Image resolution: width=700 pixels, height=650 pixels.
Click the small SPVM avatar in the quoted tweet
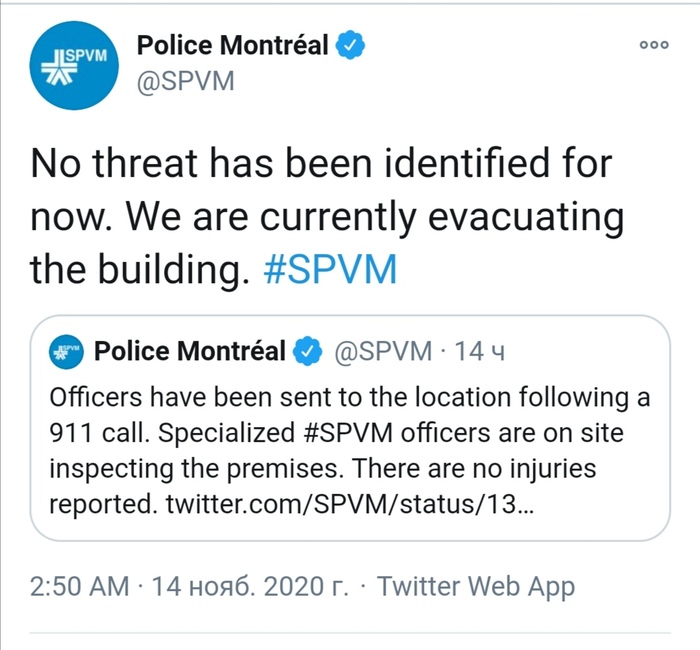coord(67,352)
